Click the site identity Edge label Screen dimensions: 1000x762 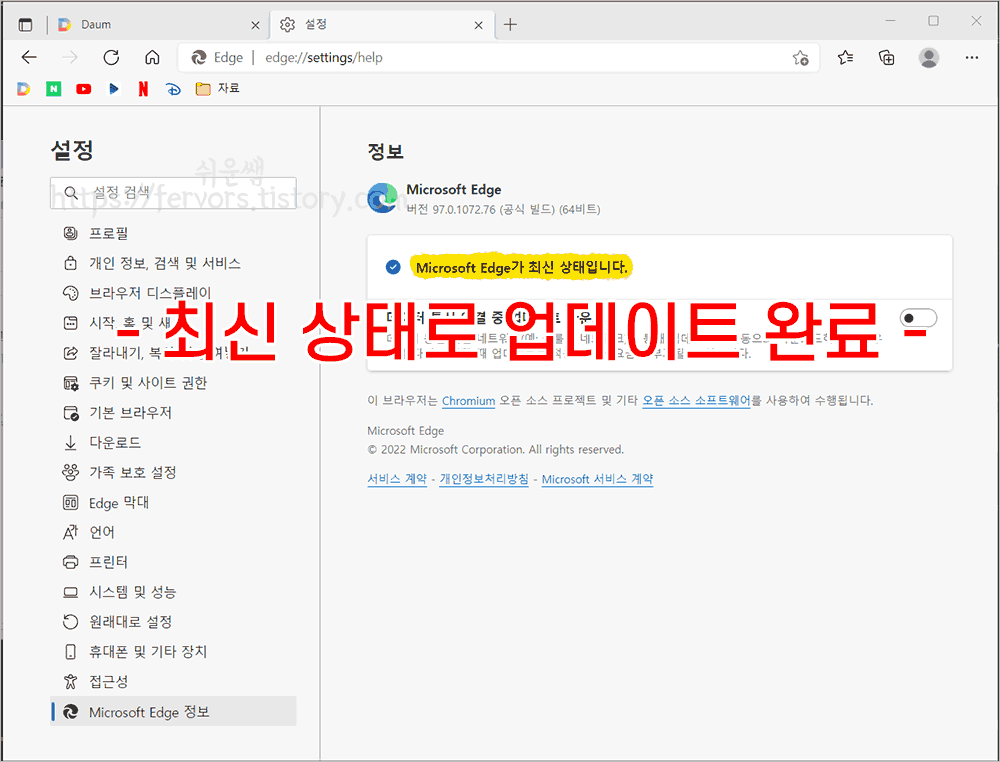click(217, 57)
